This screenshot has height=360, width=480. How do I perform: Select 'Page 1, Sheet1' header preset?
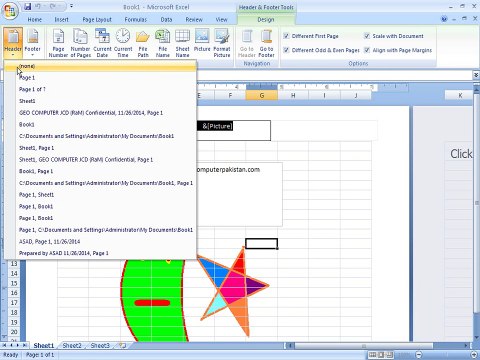[100, 195]
